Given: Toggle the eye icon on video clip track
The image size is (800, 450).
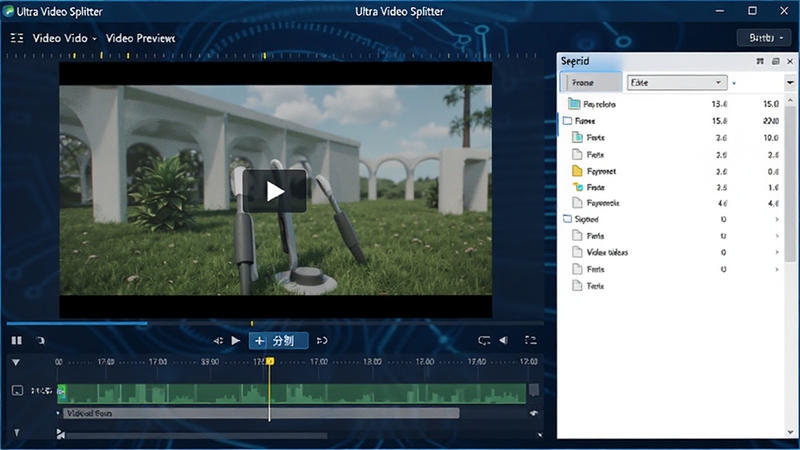Looking at the screenshot, I should [x=534, y=413].
